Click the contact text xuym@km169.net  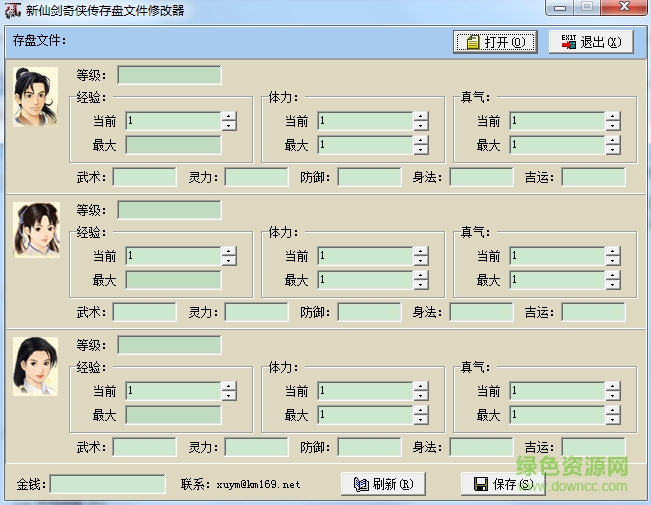[258, 484]
